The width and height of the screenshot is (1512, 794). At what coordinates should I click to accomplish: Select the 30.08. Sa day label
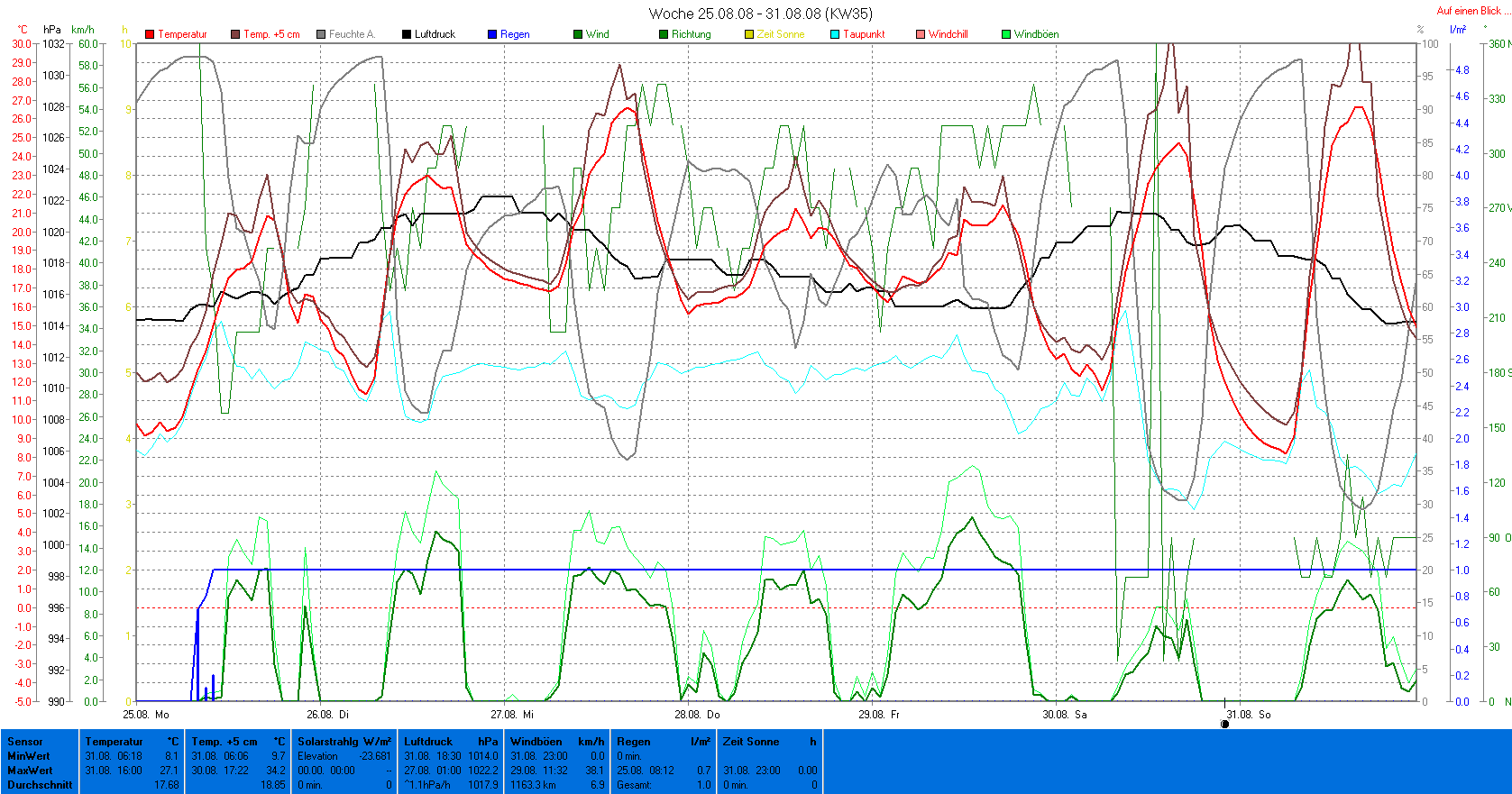(1064, 715)
